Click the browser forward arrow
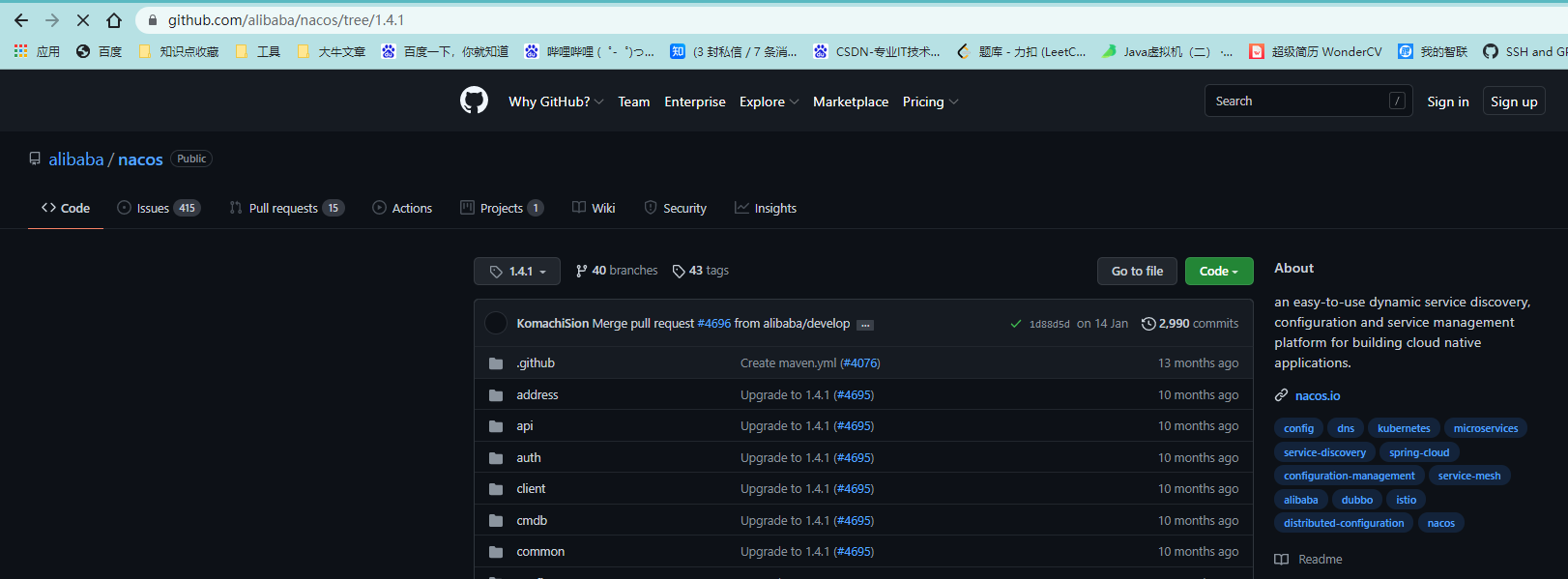This screenshot has width=1568, height=579. click(52, 20)
